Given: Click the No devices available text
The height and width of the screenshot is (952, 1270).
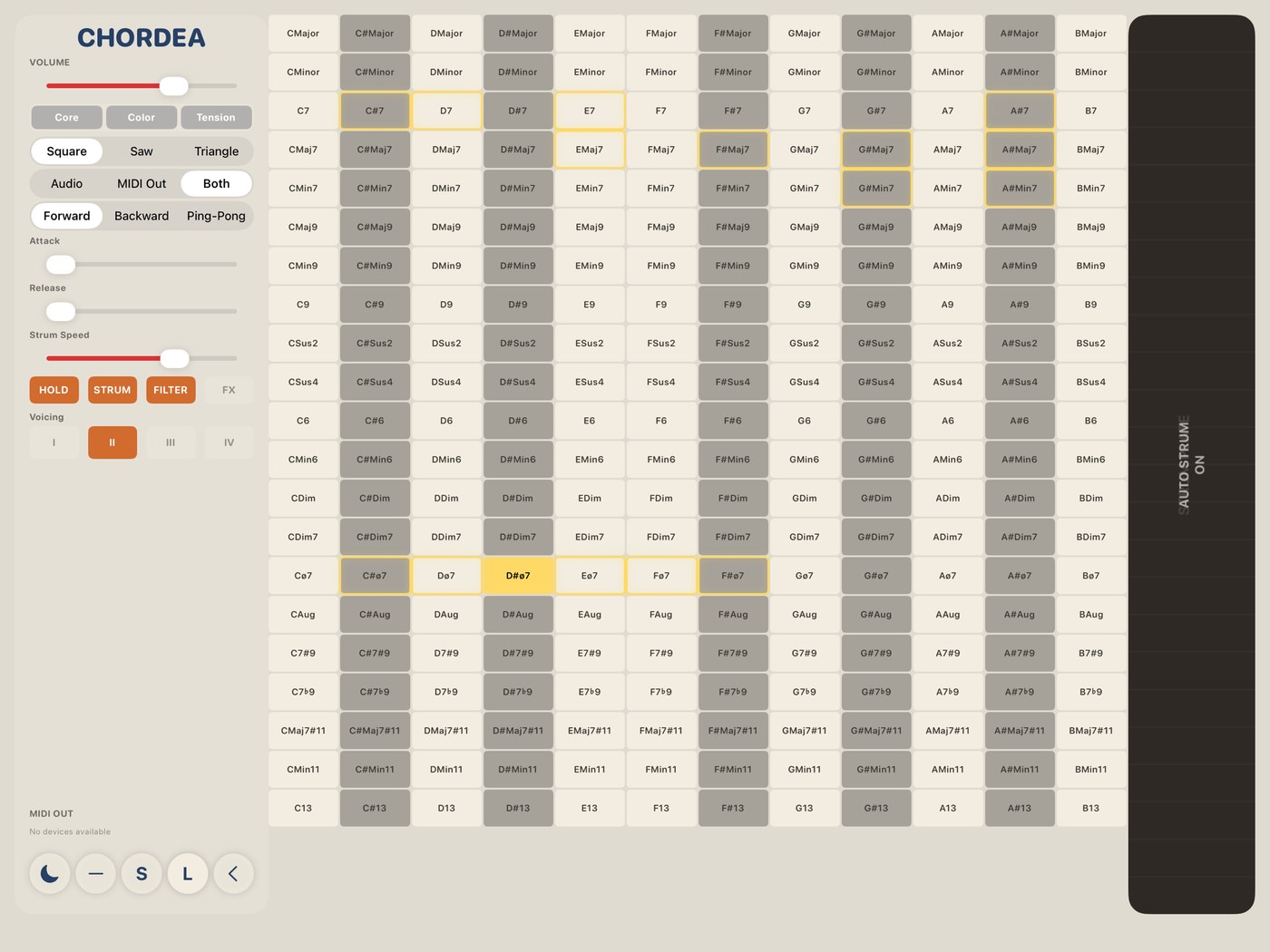Looking at the screenshot, I should (70, 831).
